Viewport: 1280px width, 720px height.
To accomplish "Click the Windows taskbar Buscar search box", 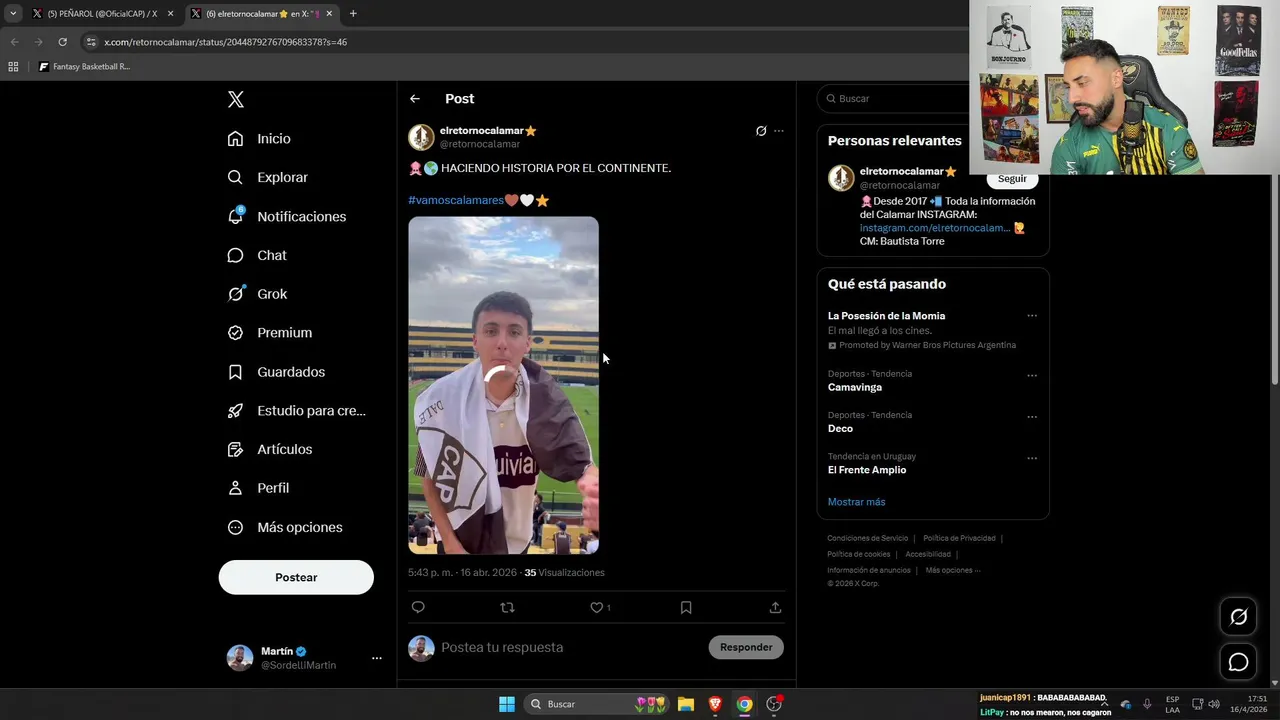I will pos(596,704).
